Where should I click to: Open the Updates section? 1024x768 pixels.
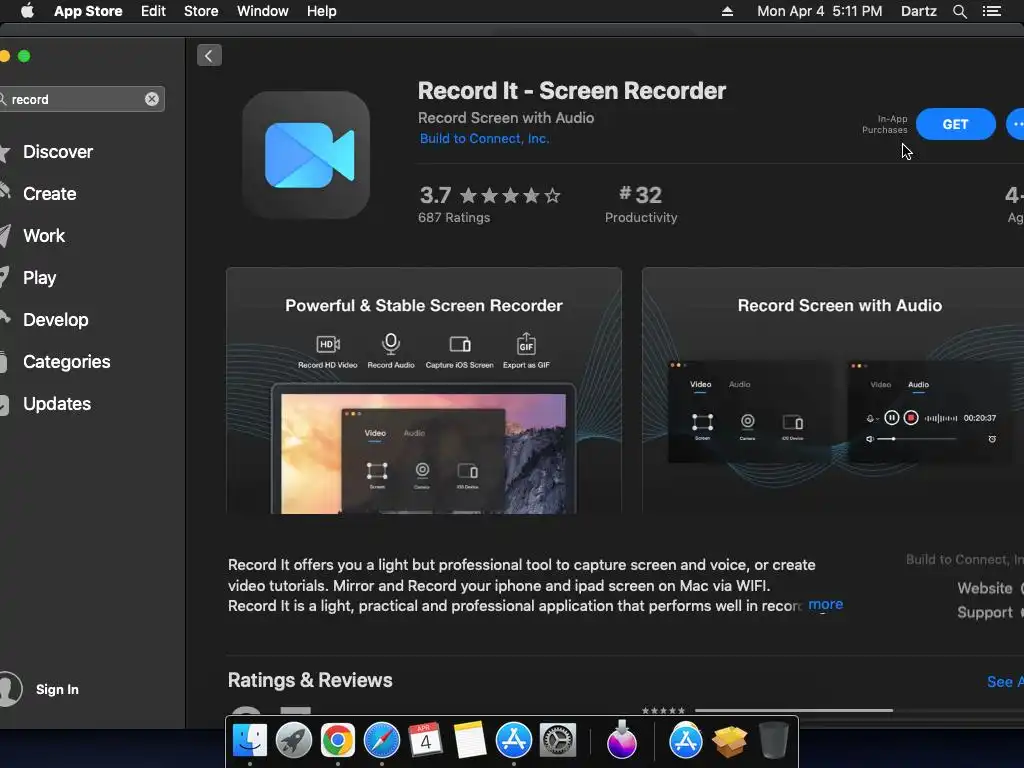[x=57, y=404]
